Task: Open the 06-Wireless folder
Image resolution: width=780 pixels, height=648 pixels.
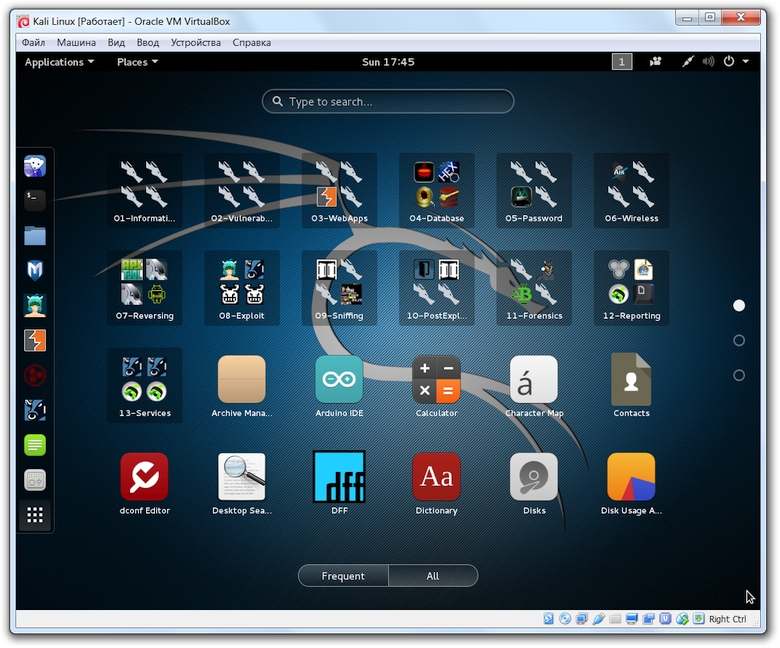Action: pos(631,190)
